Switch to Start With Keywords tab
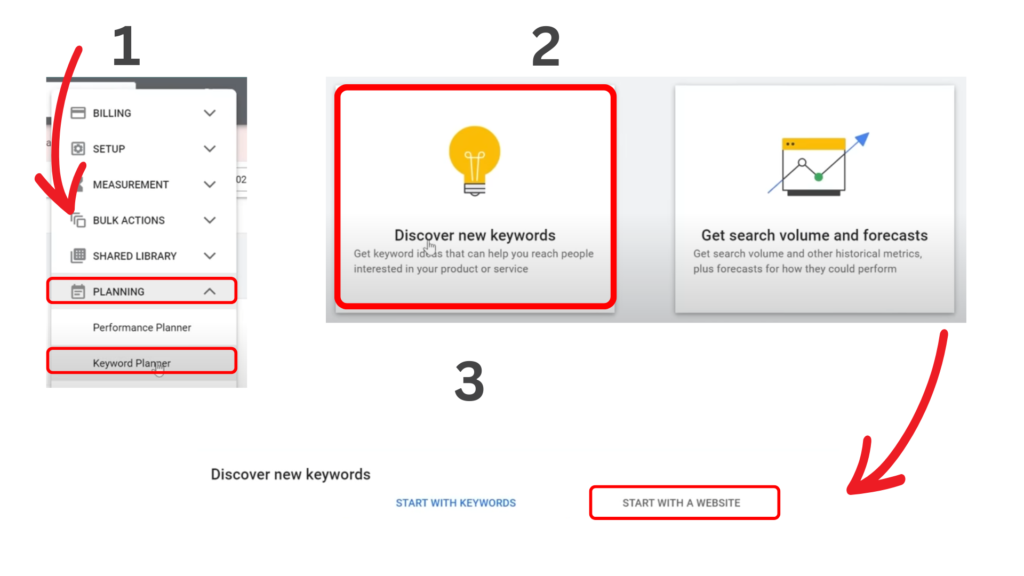Screen dimensions: 1024x576 click(x=456, y=503)
